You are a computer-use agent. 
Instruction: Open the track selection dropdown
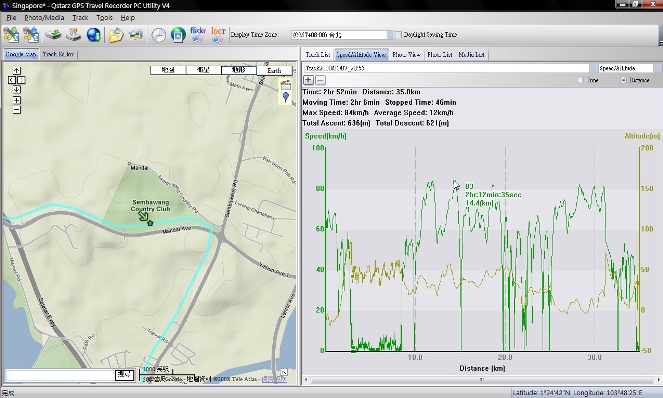tap(593, 68)
